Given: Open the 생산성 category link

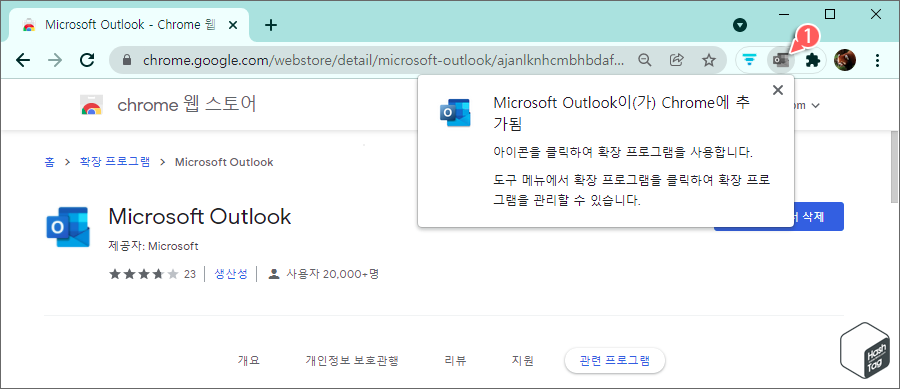Looking at the screenshot, I should (231, 274).
